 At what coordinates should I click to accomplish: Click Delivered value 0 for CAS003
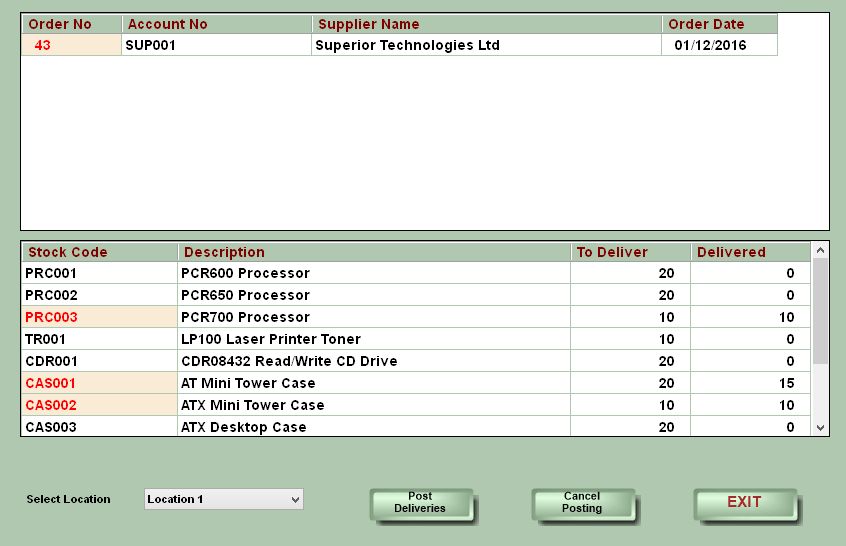[x=751, y=427]
